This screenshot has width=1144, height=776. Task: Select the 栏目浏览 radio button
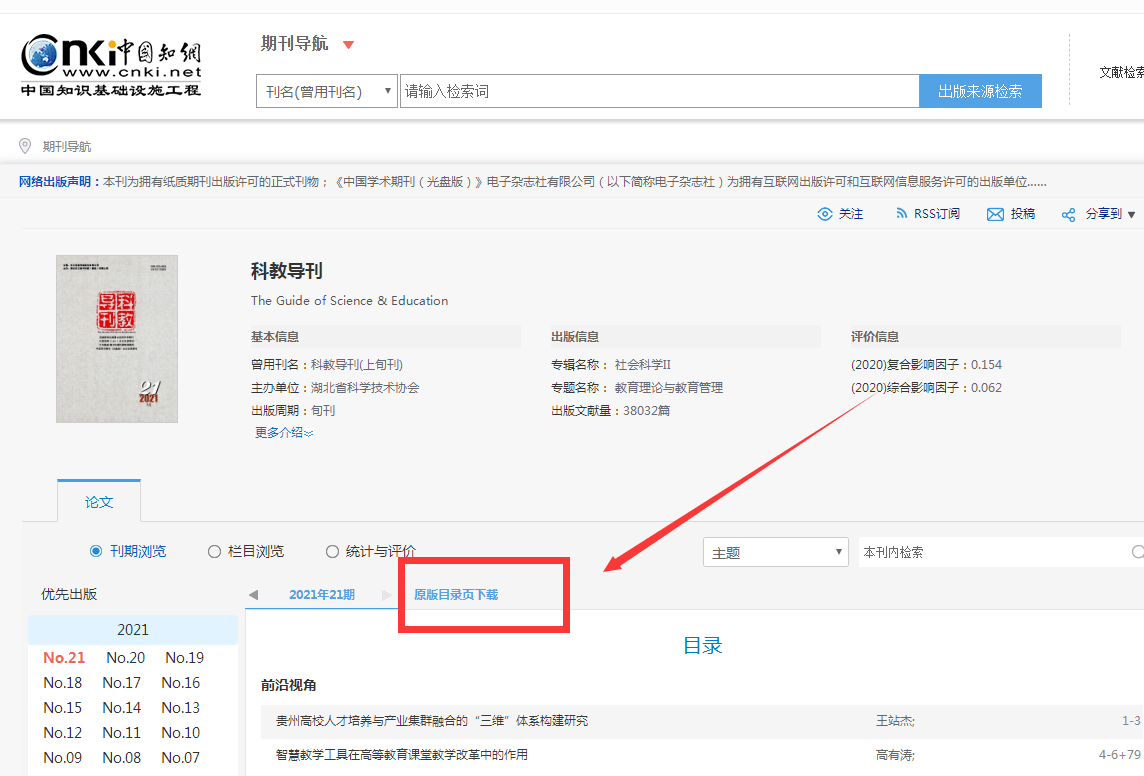click(214, 551)
